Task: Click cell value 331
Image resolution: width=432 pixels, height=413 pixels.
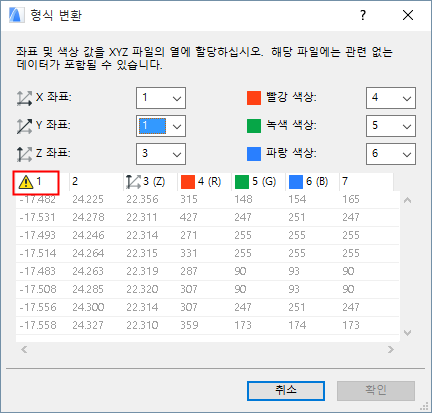Action: (x=189, y=253)
